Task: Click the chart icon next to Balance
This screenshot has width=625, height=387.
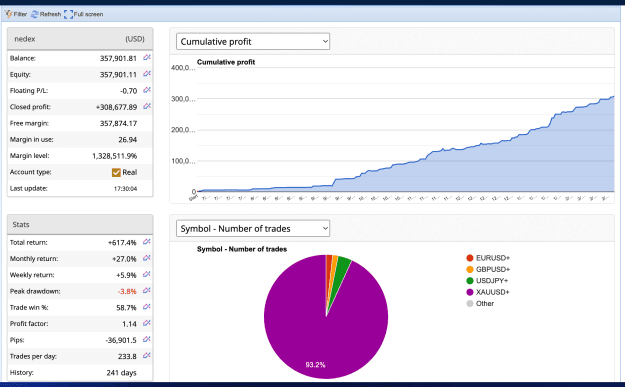Action: point(147,58)
